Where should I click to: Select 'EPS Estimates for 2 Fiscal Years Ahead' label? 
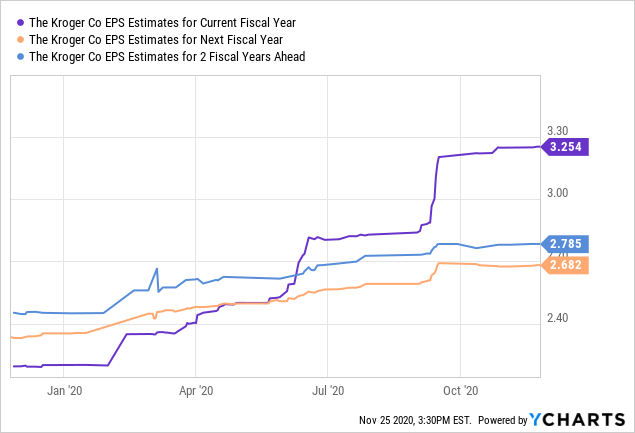(x=167, y=57)
